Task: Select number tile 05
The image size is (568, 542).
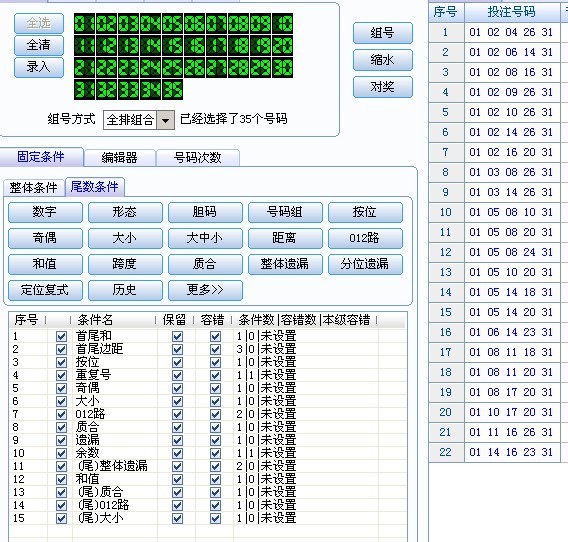Action: (x=173, y=24)
